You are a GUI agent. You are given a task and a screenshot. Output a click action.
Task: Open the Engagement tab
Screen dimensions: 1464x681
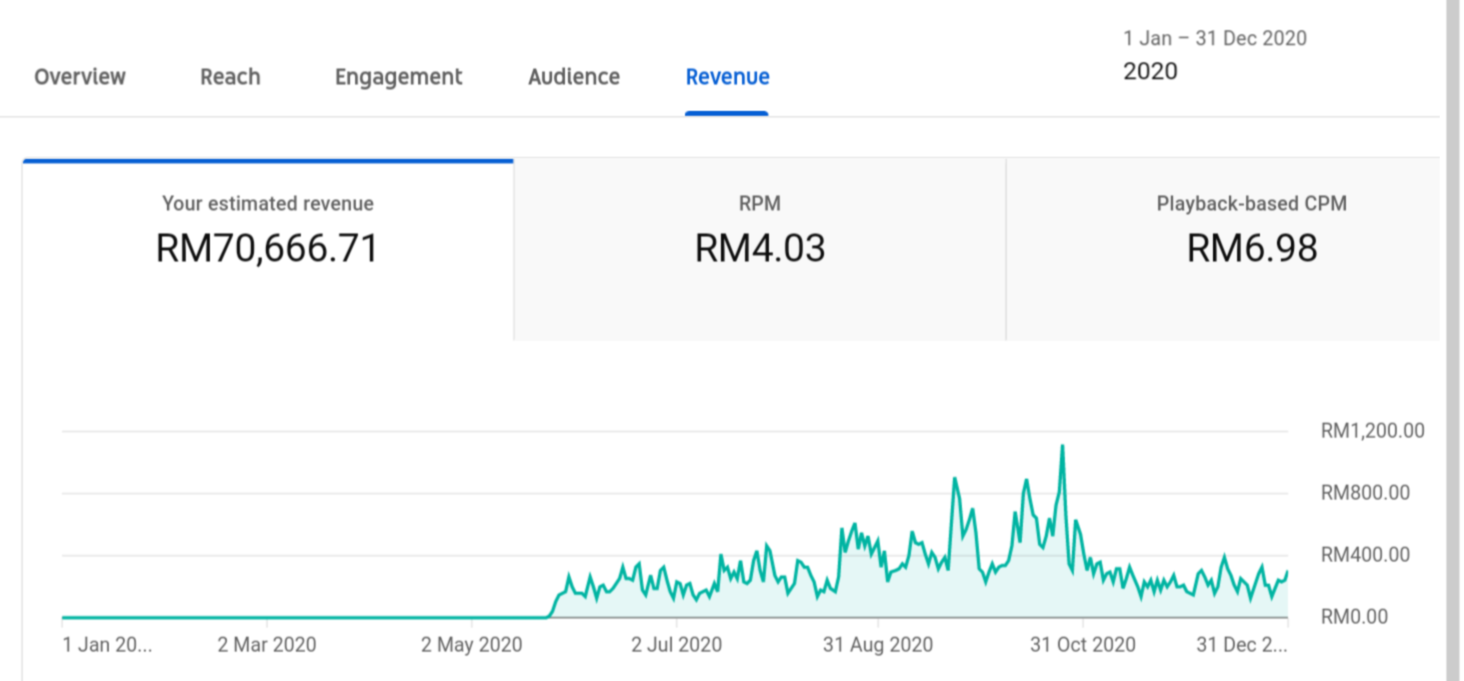(398, 77)
